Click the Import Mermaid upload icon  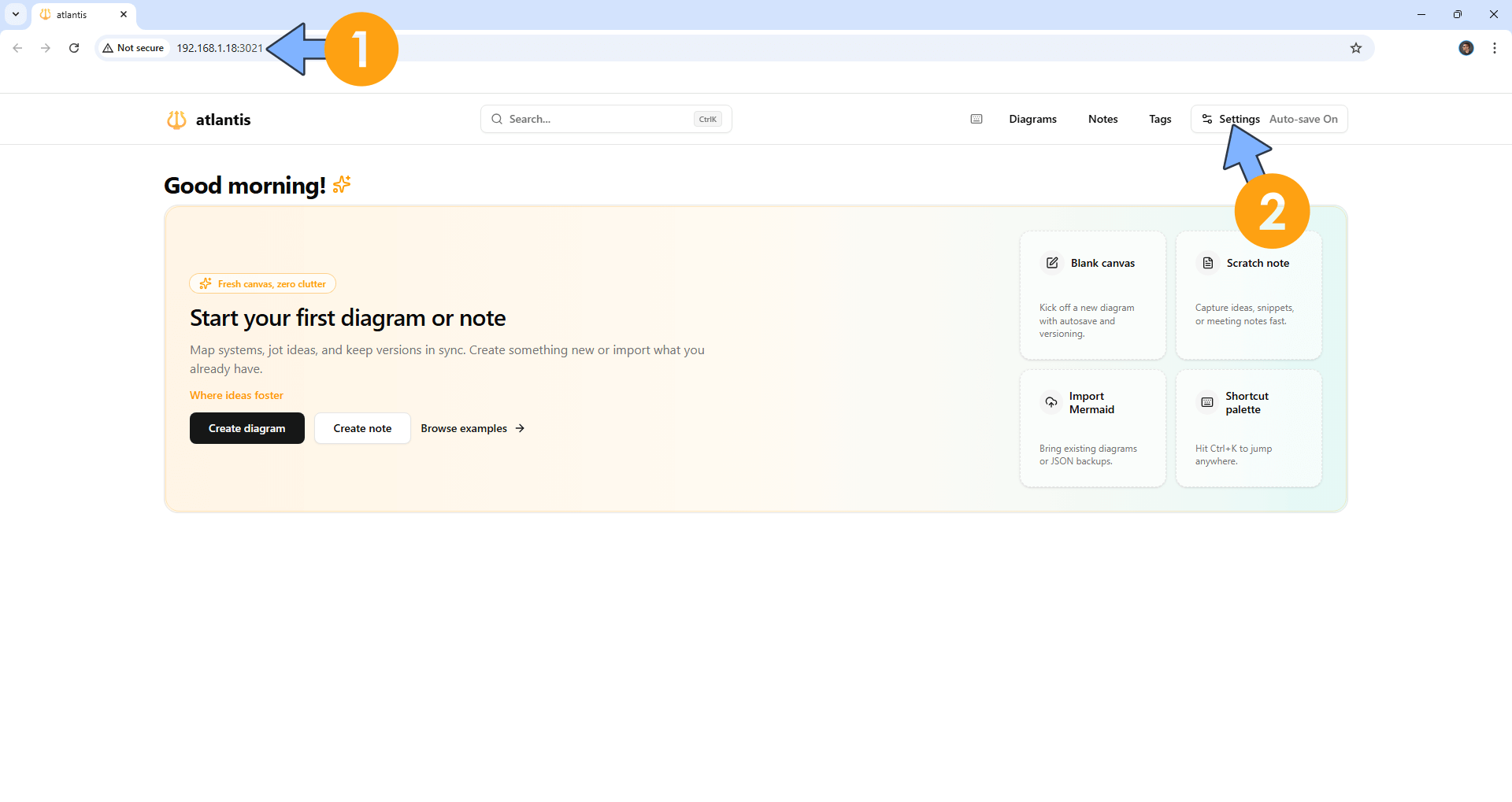click(x=1051, y=402)
